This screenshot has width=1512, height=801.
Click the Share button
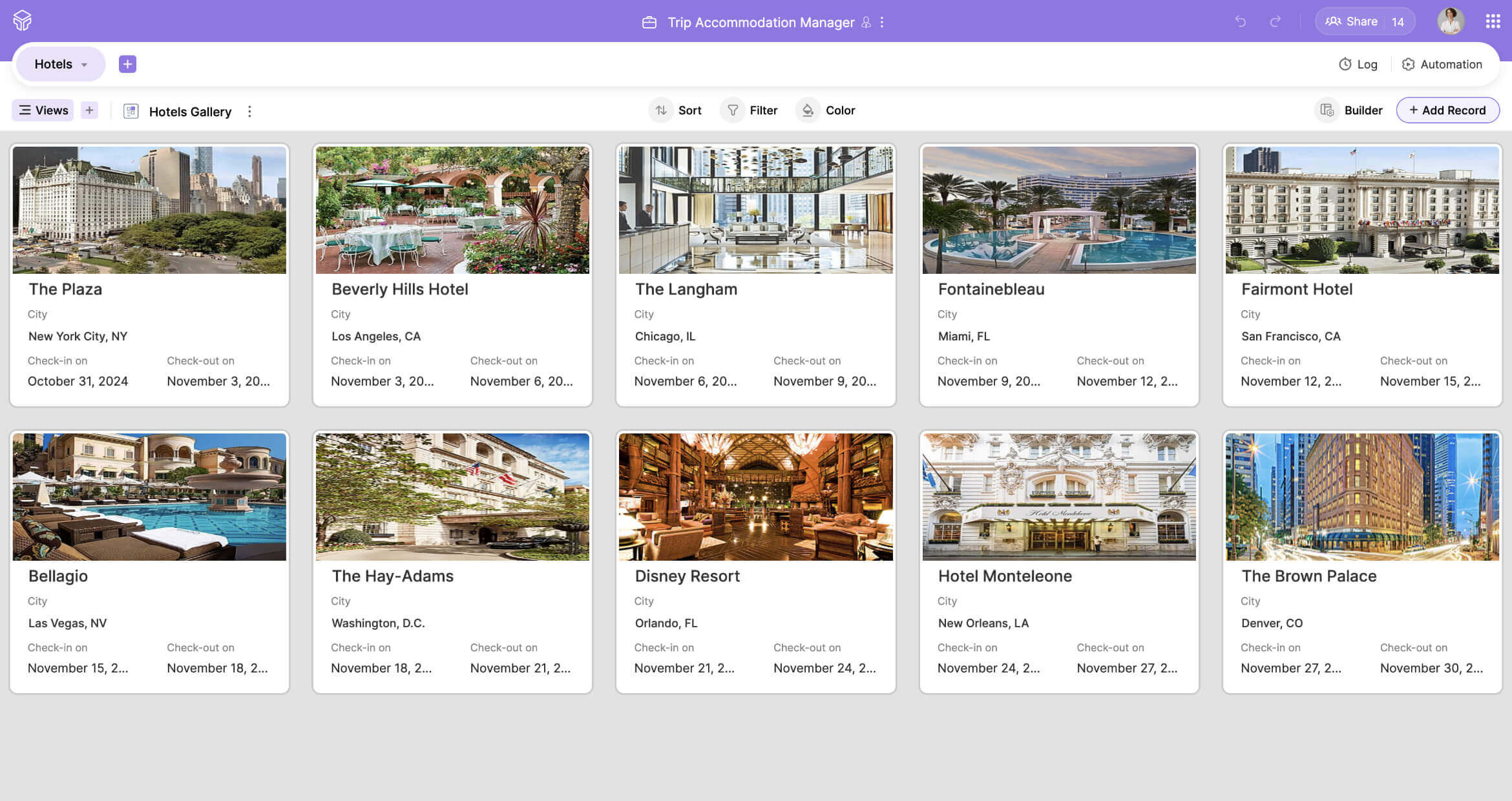(x=1352, y=21)
